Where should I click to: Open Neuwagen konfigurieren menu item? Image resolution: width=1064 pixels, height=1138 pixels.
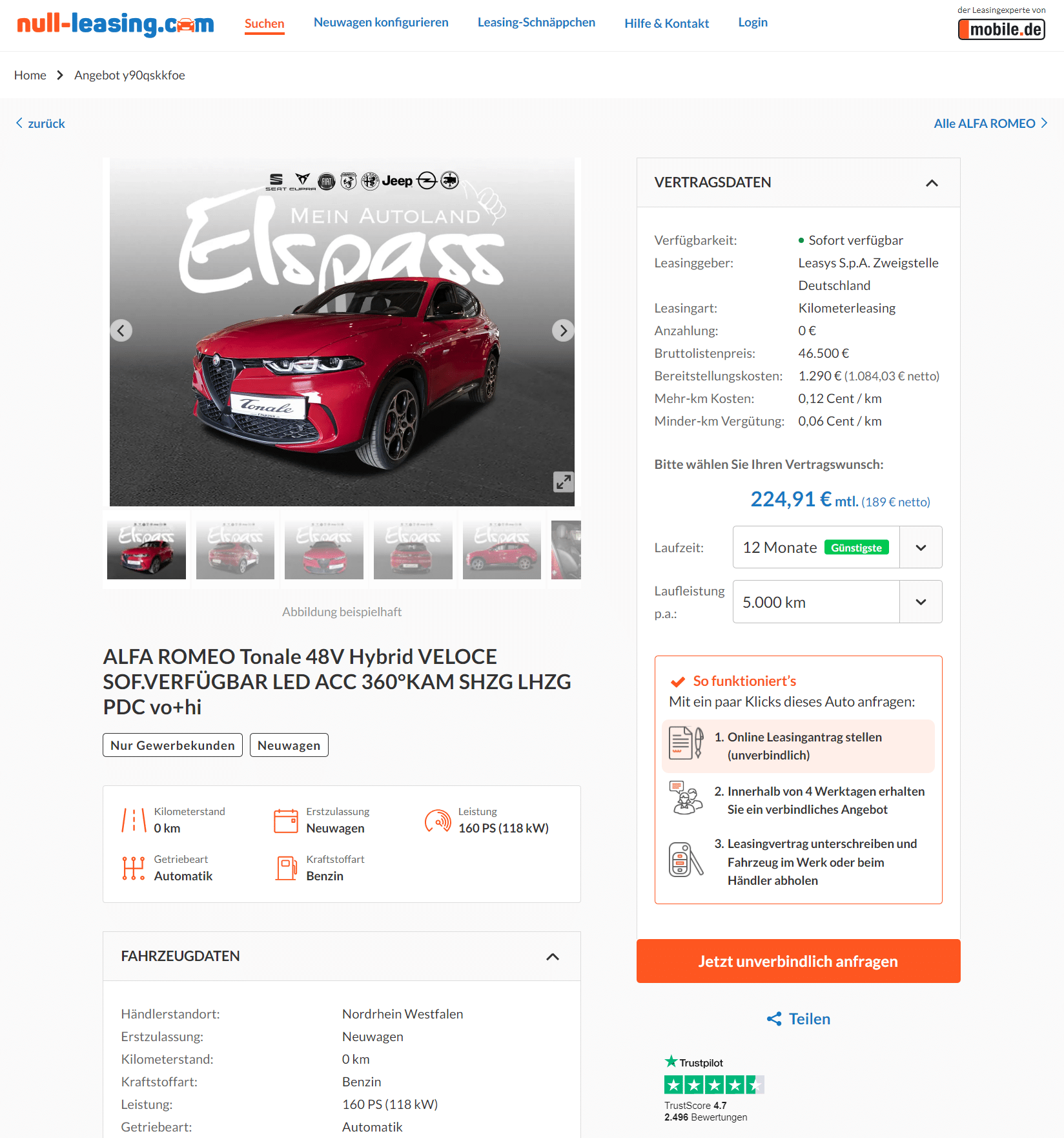pos(381,22)
